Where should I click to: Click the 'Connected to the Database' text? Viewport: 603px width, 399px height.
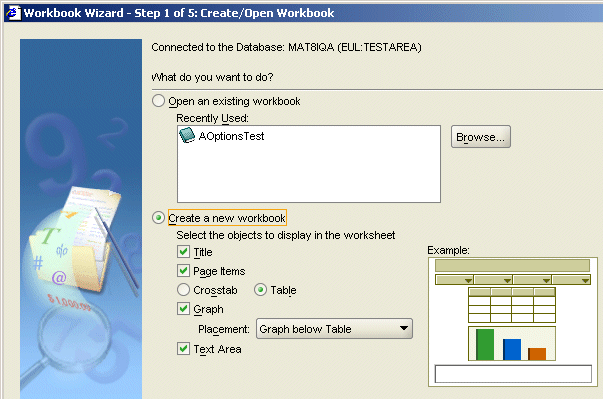286,47
